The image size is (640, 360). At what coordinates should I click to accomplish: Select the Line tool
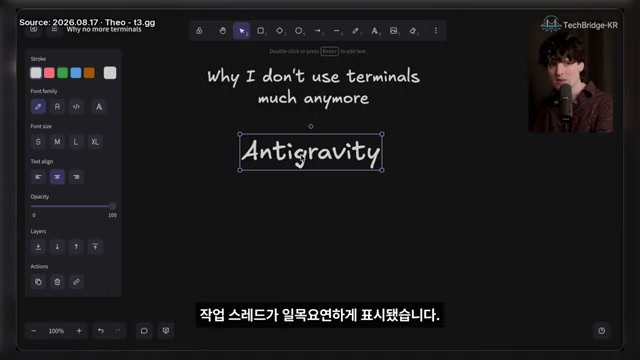click(337, 31)
